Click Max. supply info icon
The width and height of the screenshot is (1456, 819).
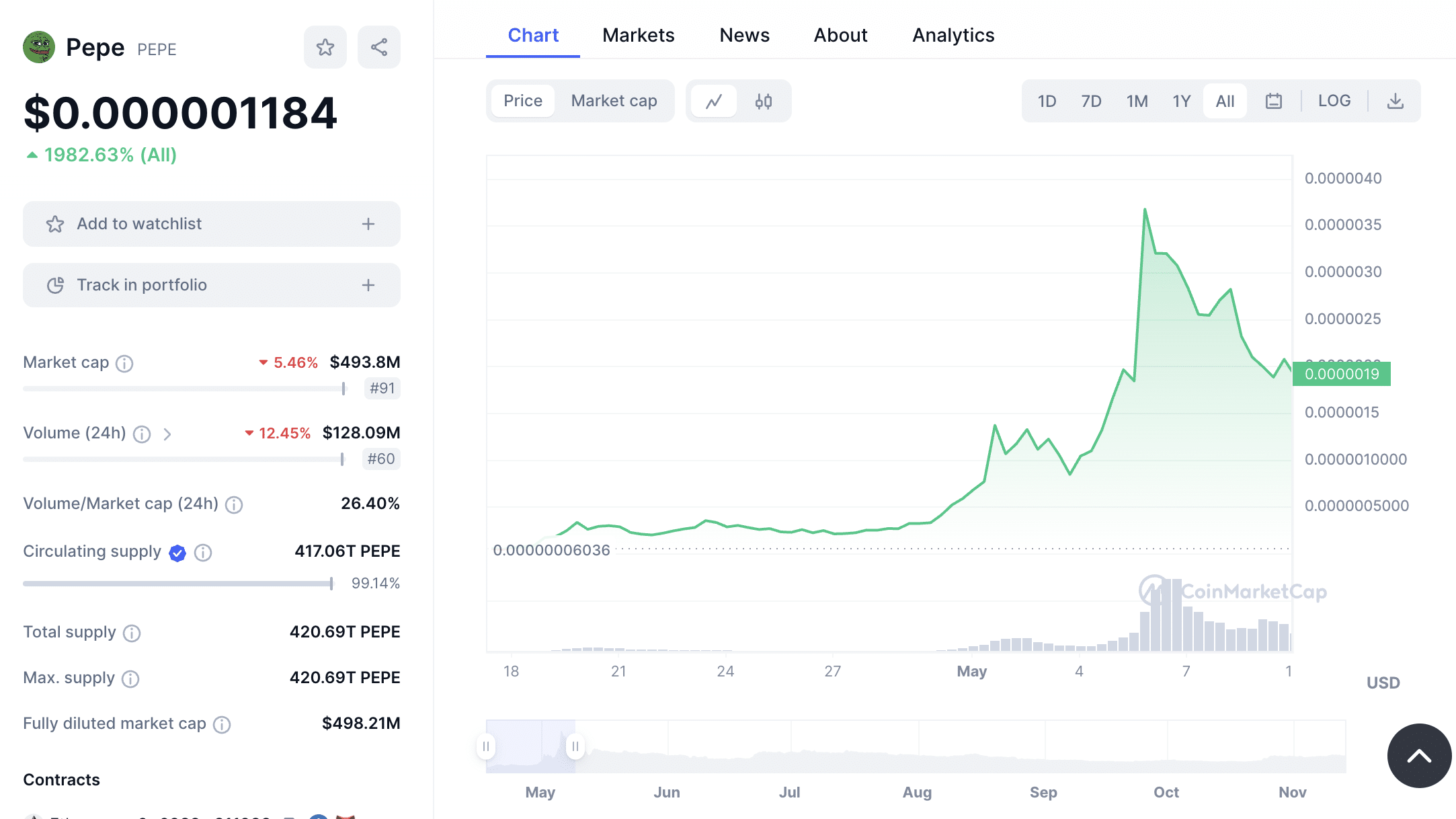pyautogui.click(x=130, y=679)
